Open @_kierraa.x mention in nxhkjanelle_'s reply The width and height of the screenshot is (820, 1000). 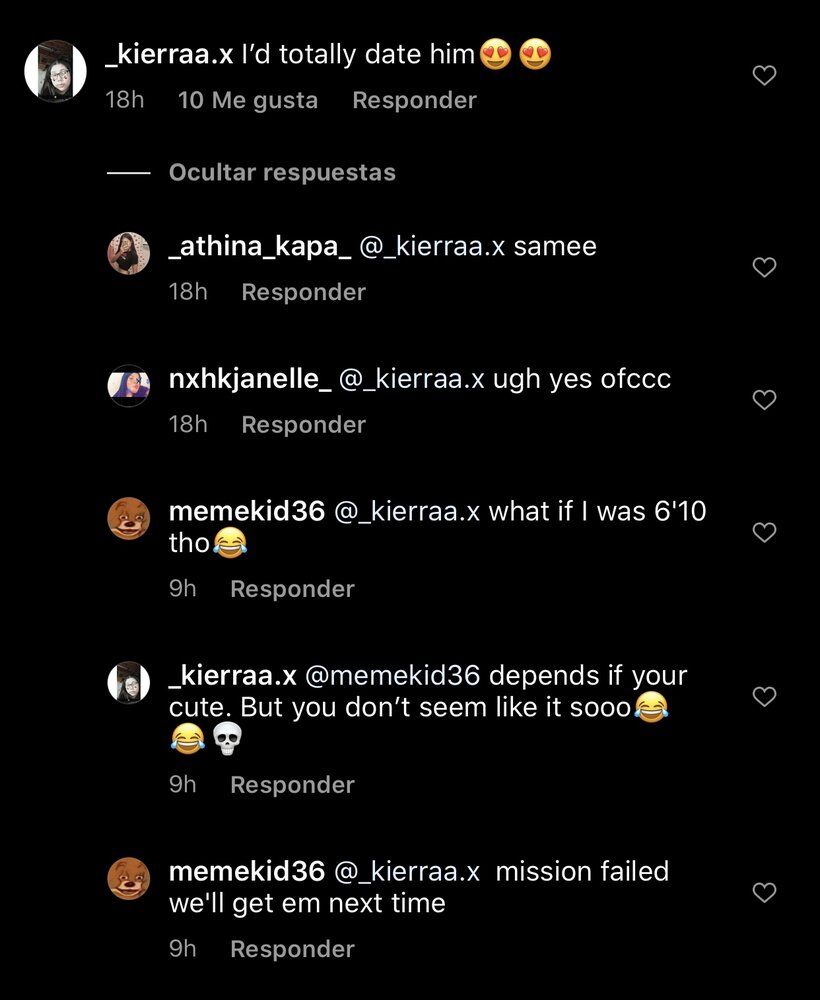pyautogui.click(x=411, y=379)
